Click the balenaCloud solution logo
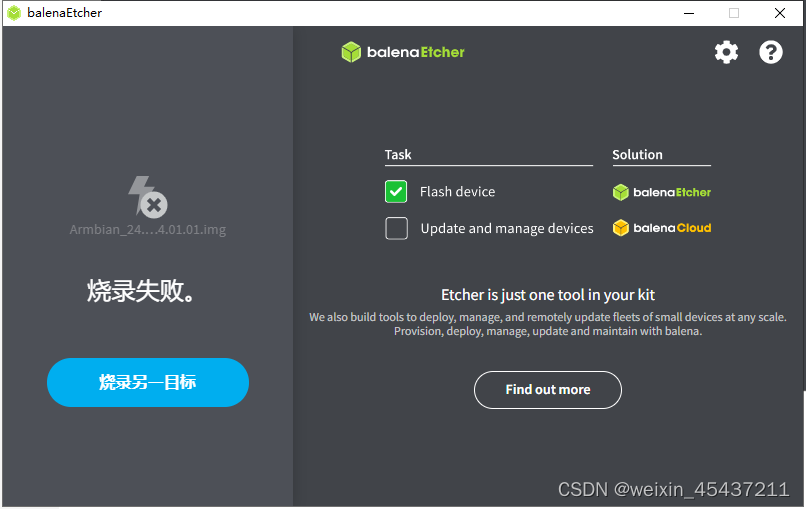Viewport: 806px width, 509px height. [662, 228]
